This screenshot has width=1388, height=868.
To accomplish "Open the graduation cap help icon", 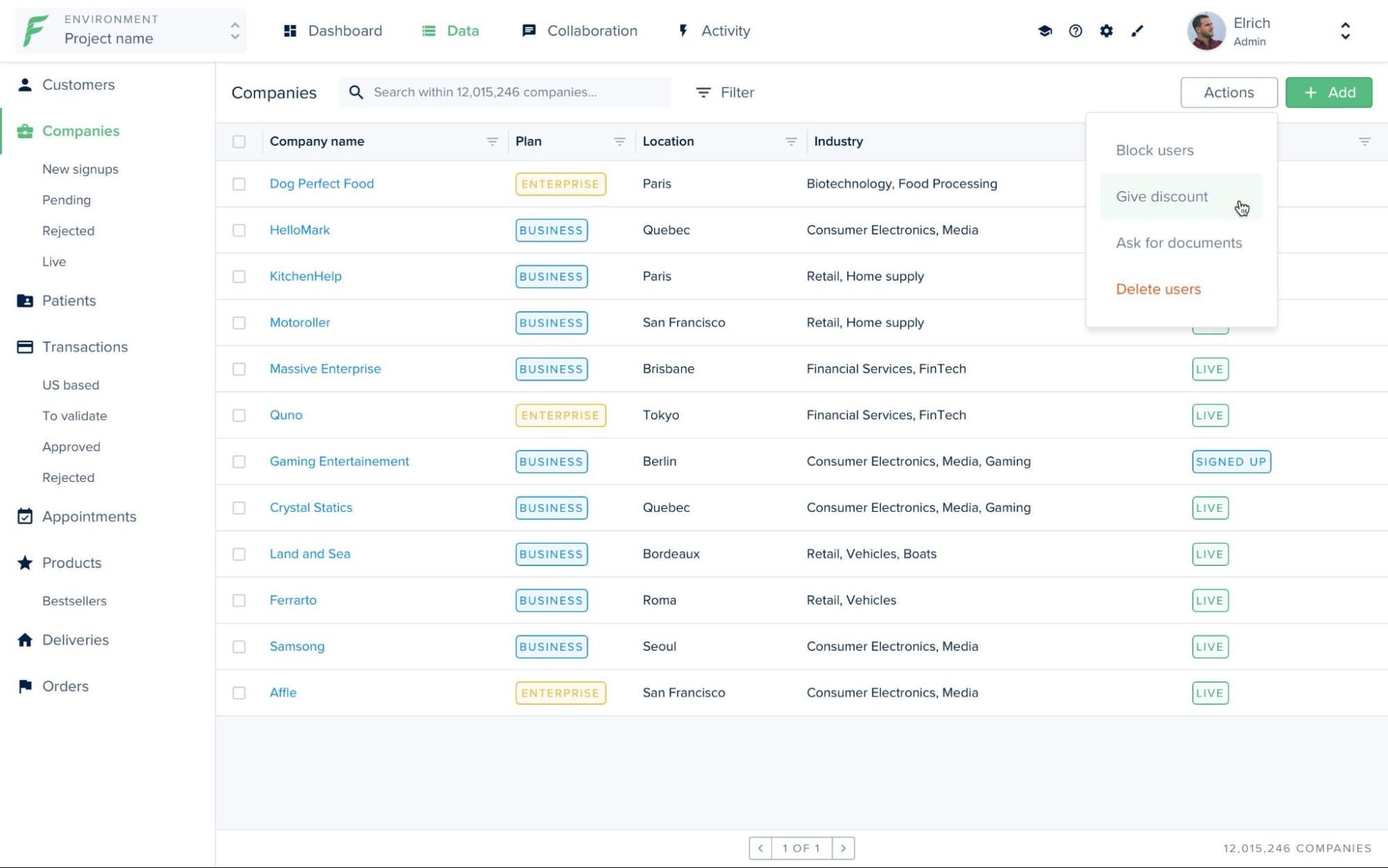I will coord(1045,30).
